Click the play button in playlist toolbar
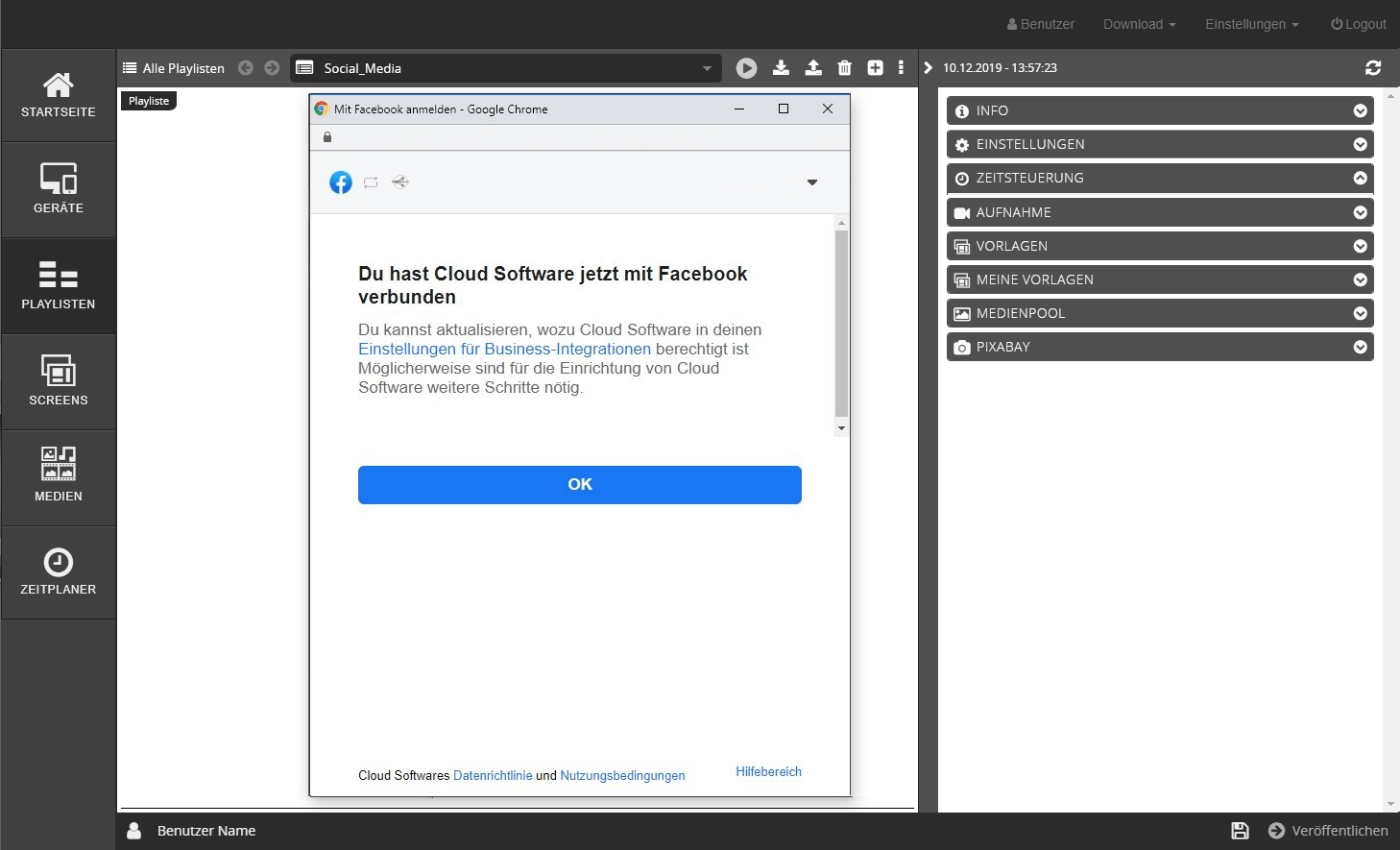 click(x=746, y=68)
